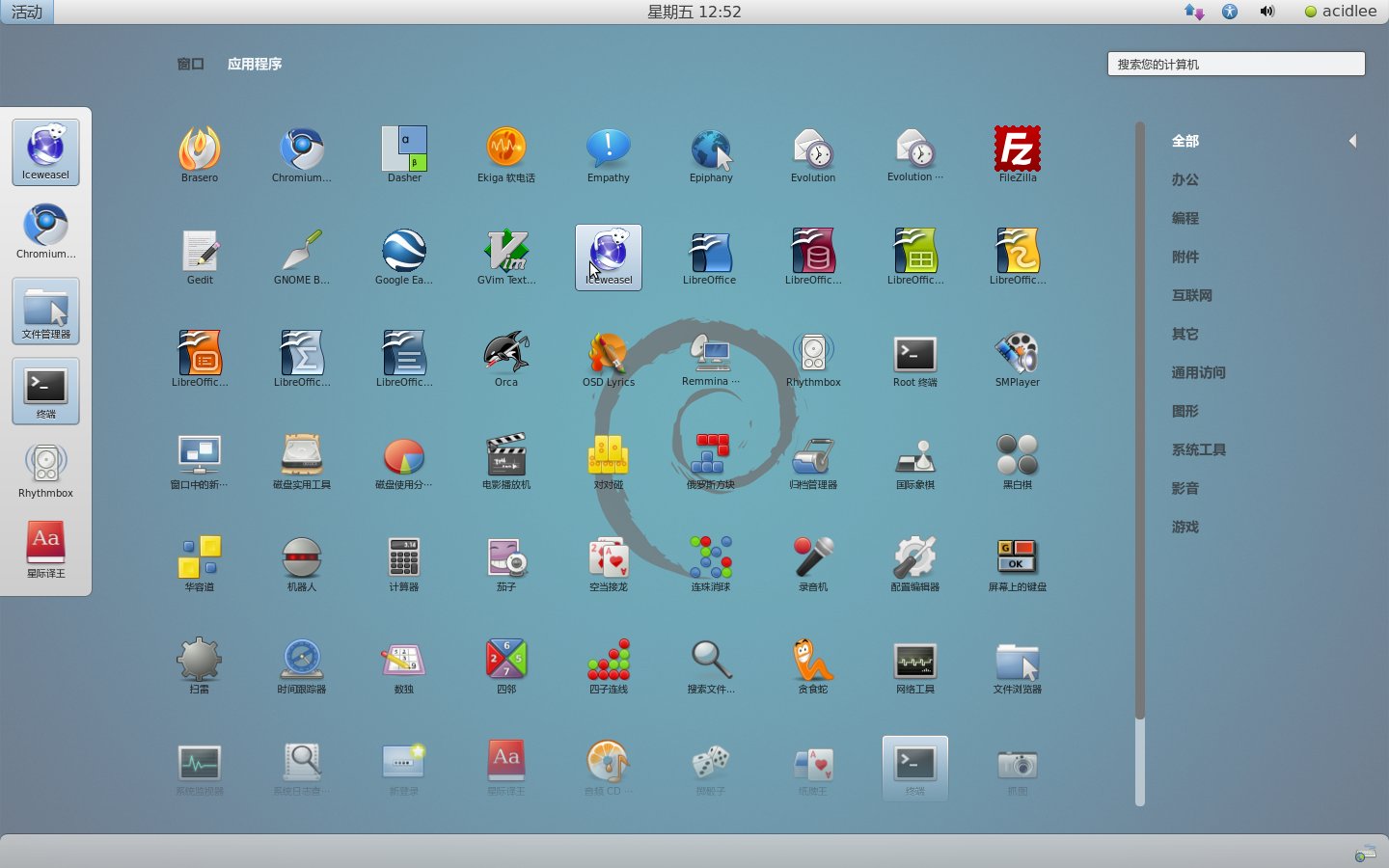Viewport: 1389px width, 868px height.
Task: Select the 其它 other category
Action: [x=1185, y=334]
